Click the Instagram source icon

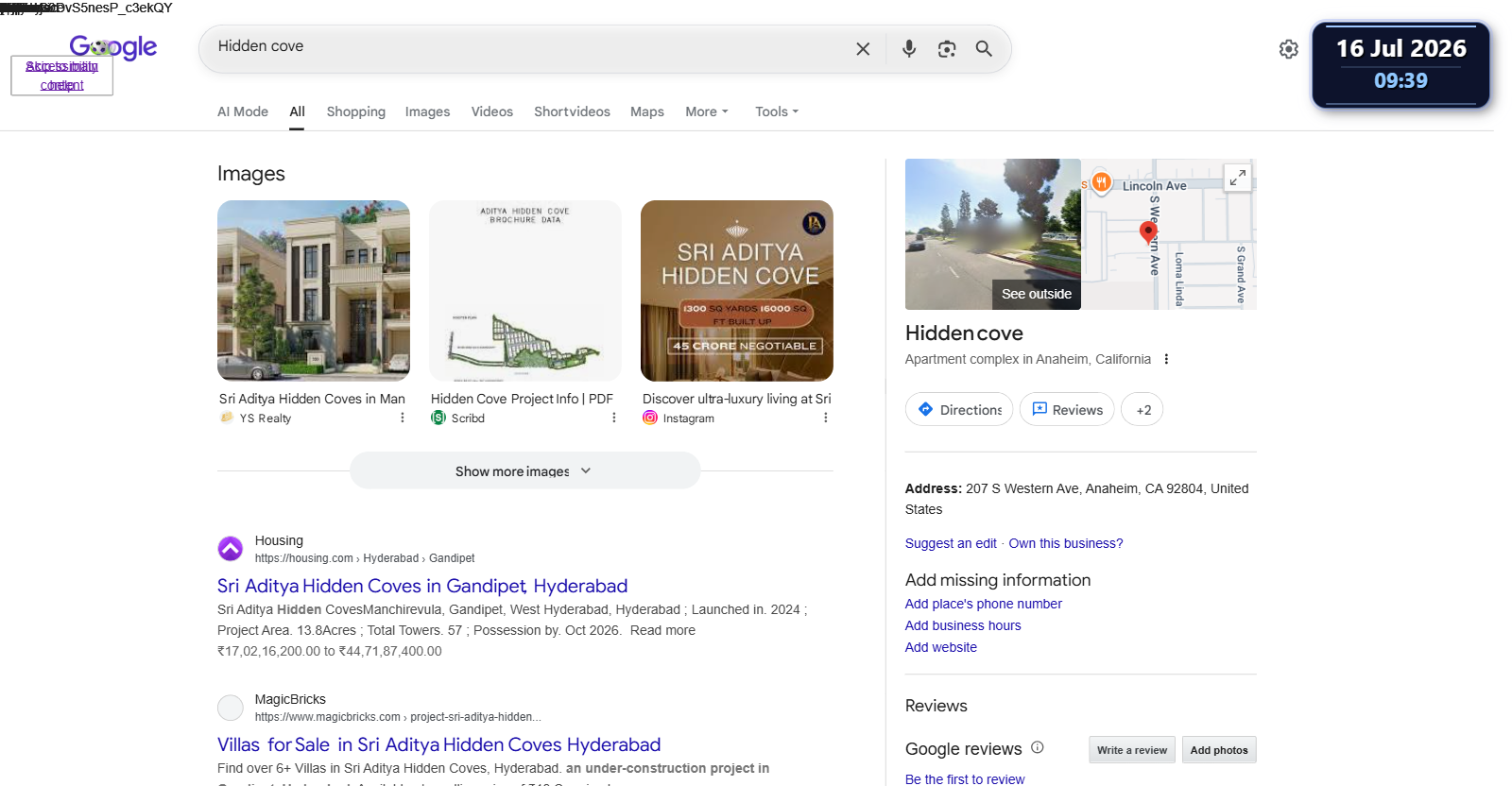[x=650, y=418]
